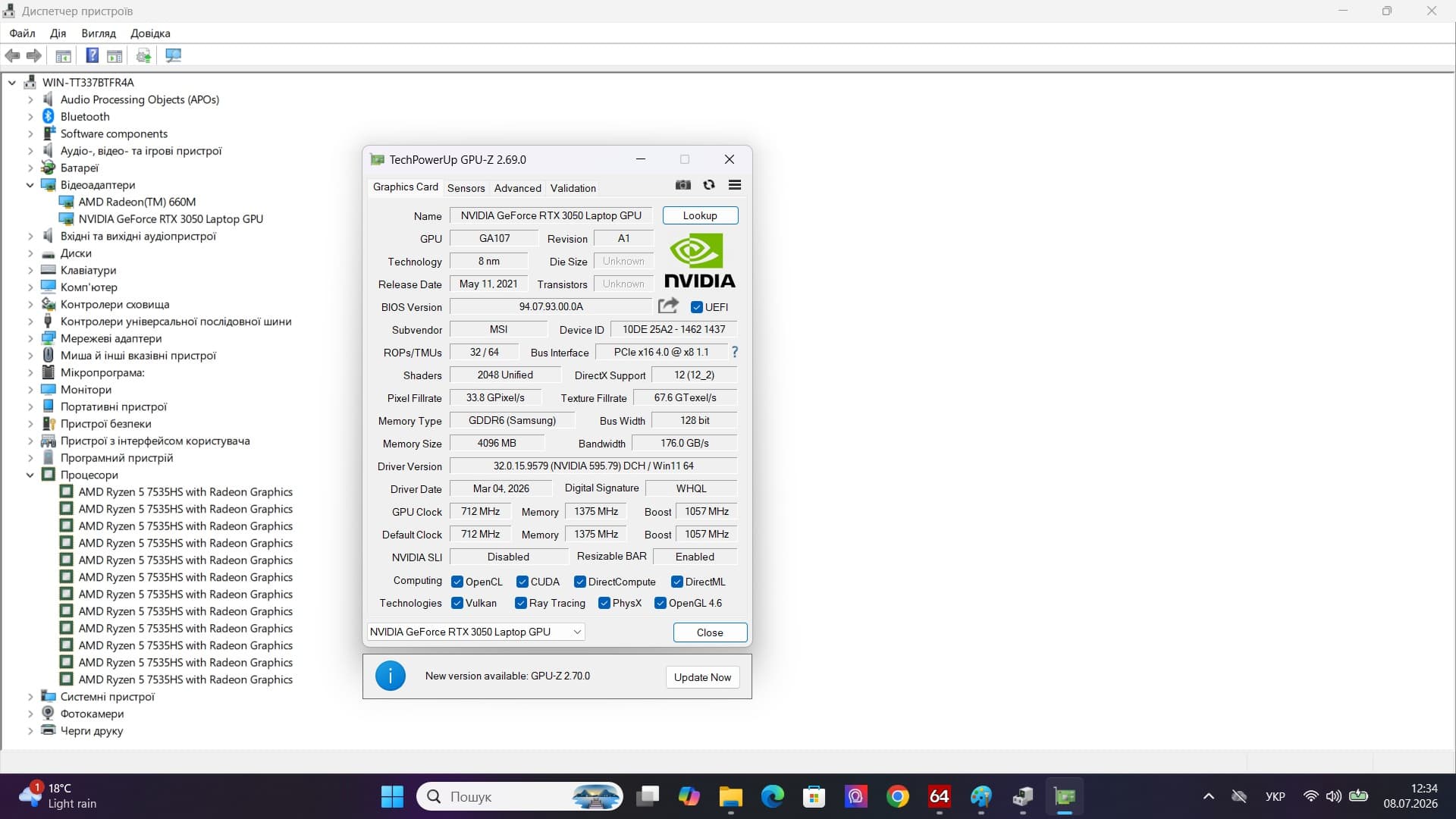Expand the Монітори tree node
This screenshot has height=819, width=1456.
click(30, 390)
